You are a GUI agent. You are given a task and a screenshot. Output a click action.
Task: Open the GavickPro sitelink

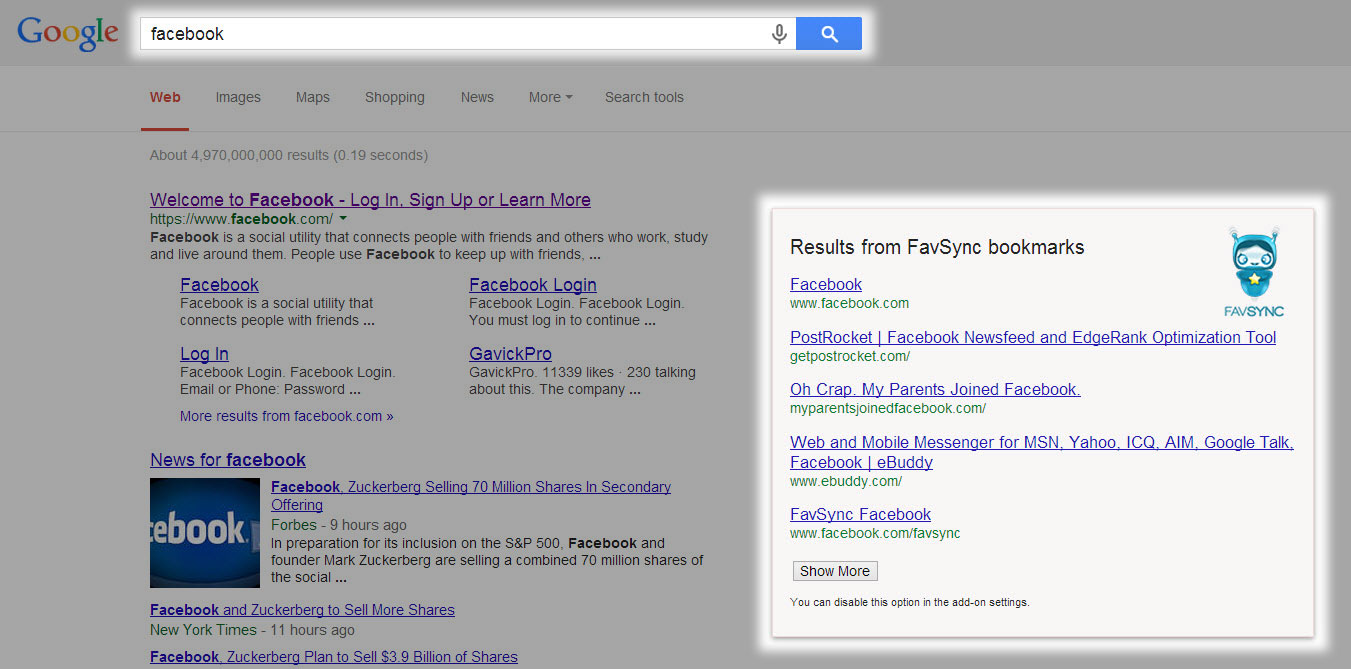pyautogui.click(x=510, y=354)
